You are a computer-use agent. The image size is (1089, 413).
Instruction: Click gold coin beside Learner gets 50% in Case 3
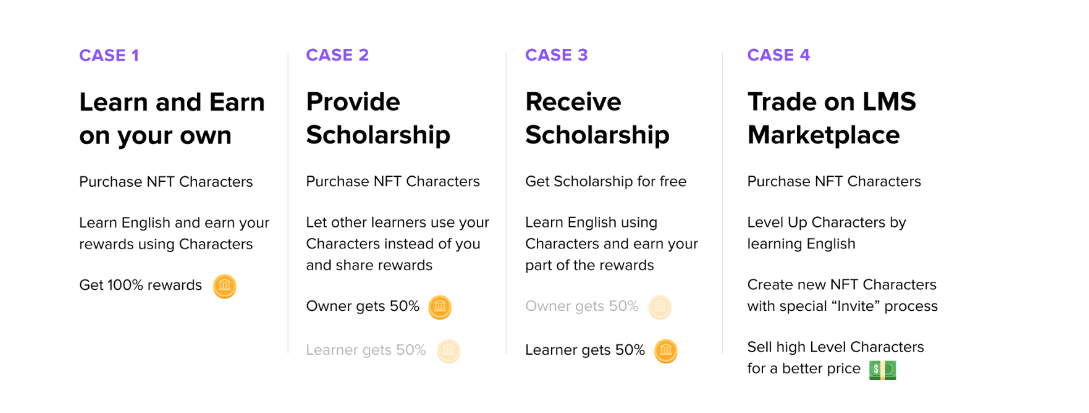point(666,351)
